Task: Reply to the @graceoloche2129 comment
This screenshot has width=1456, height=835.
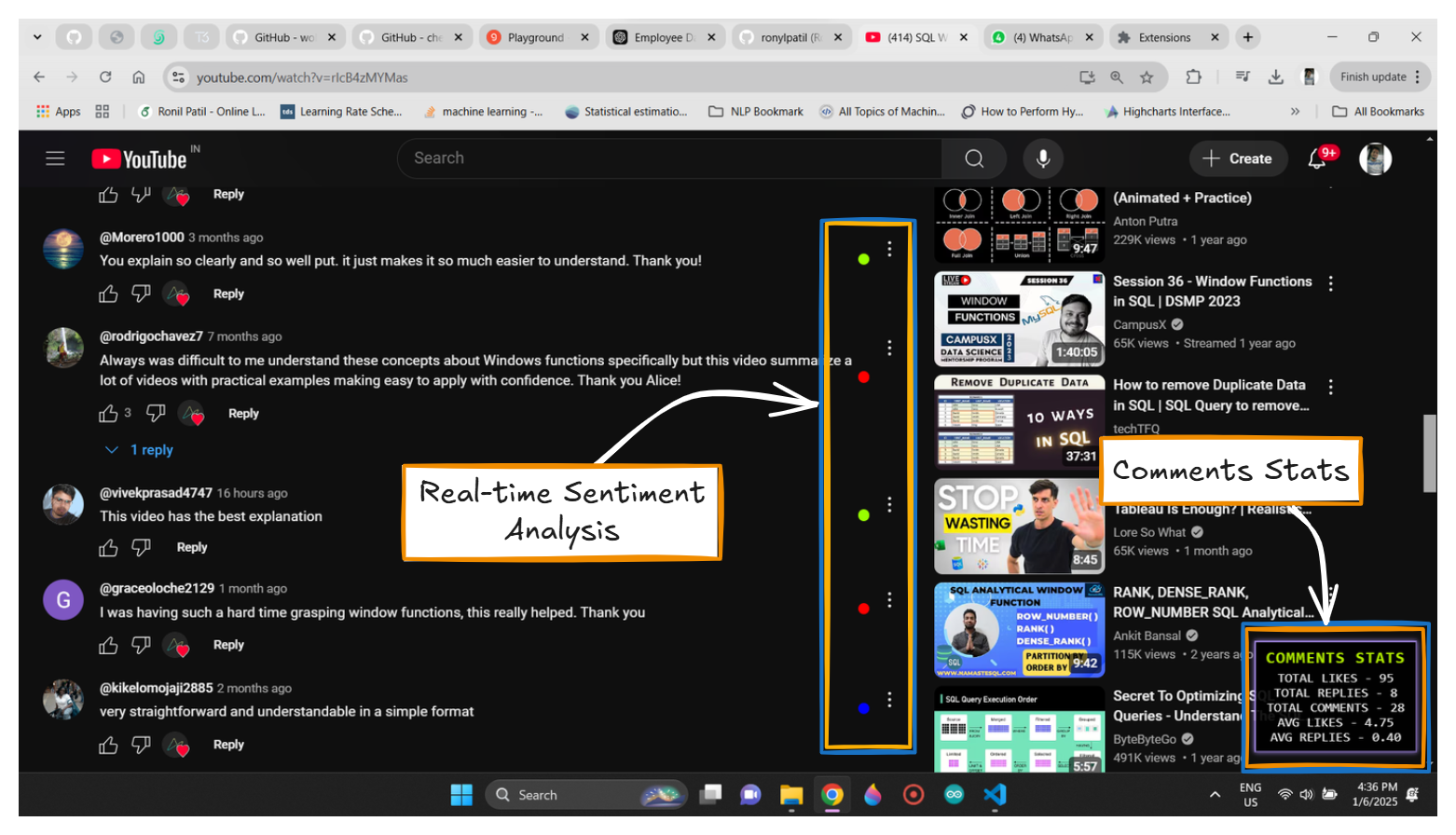Action: click(228, 645)
